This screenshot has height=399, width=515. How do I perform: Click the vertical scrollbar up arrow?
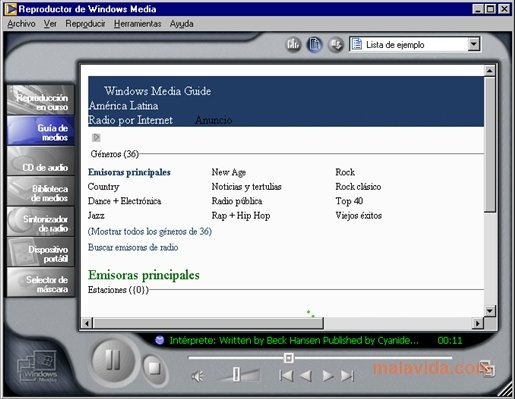(x=489, y=71)
